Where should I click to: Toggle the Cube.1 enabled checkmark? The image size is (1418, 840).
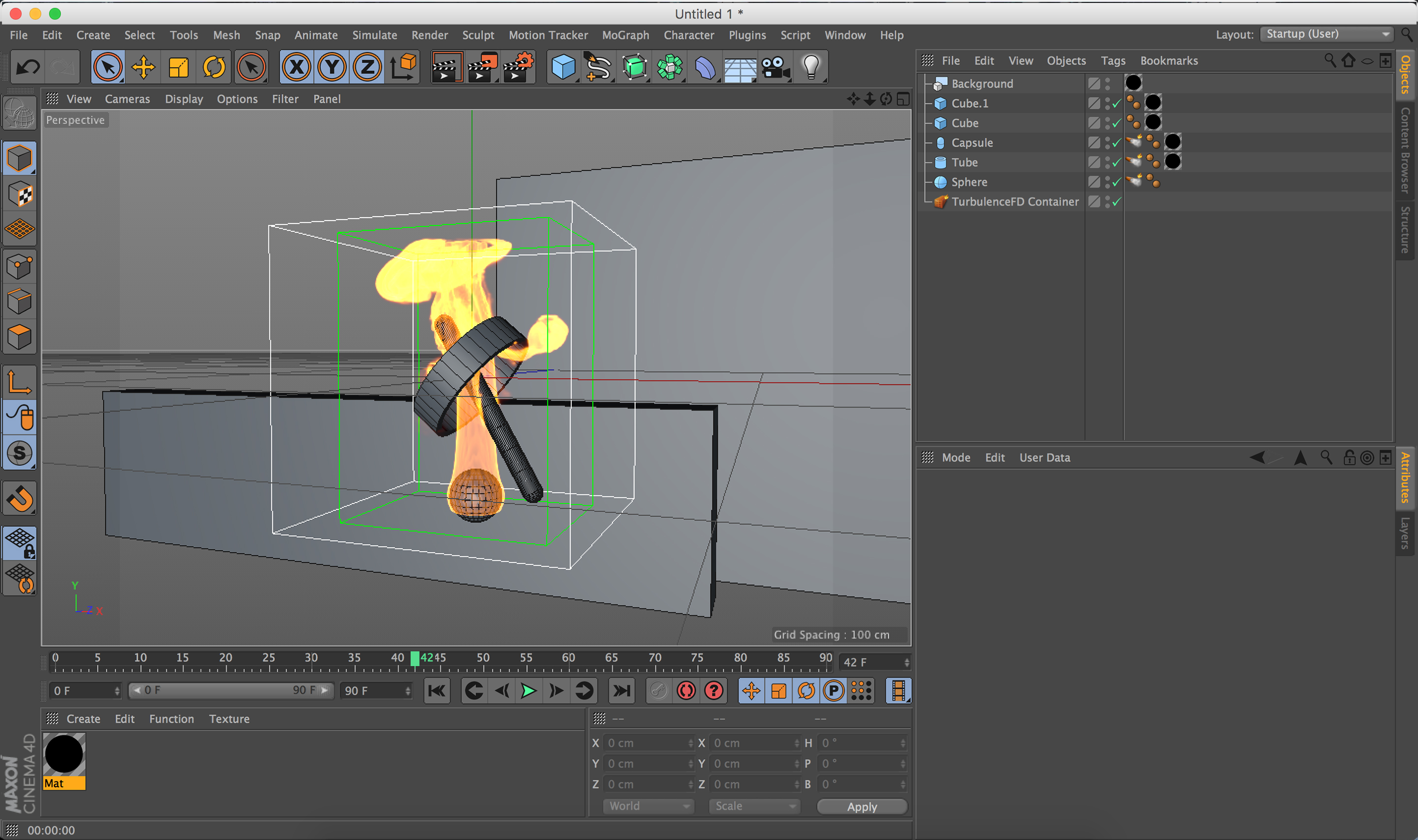(x=1116, y=103)
